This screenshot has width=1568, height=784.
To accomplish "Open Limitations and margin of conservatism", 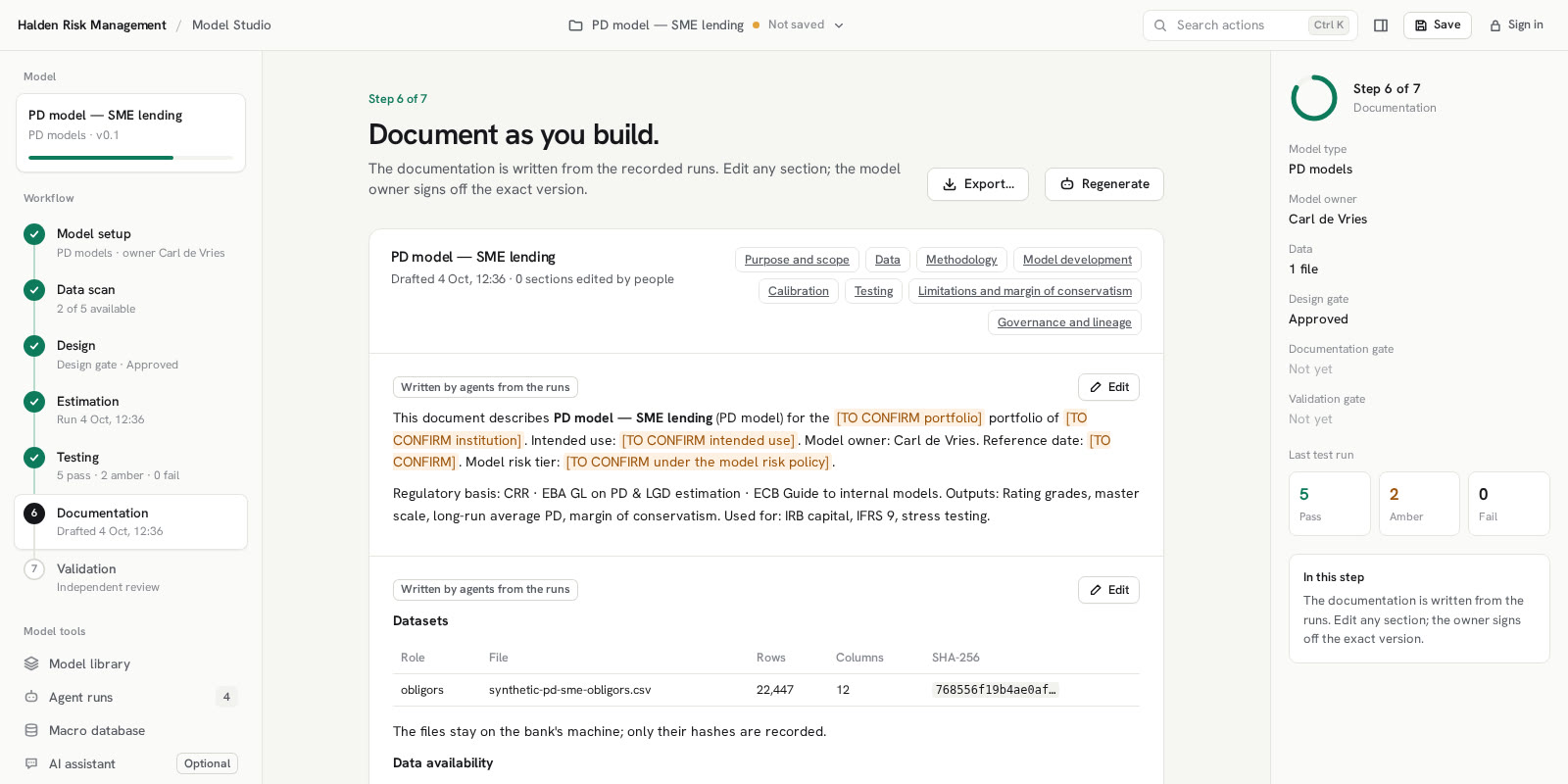I will point(1025,291).
